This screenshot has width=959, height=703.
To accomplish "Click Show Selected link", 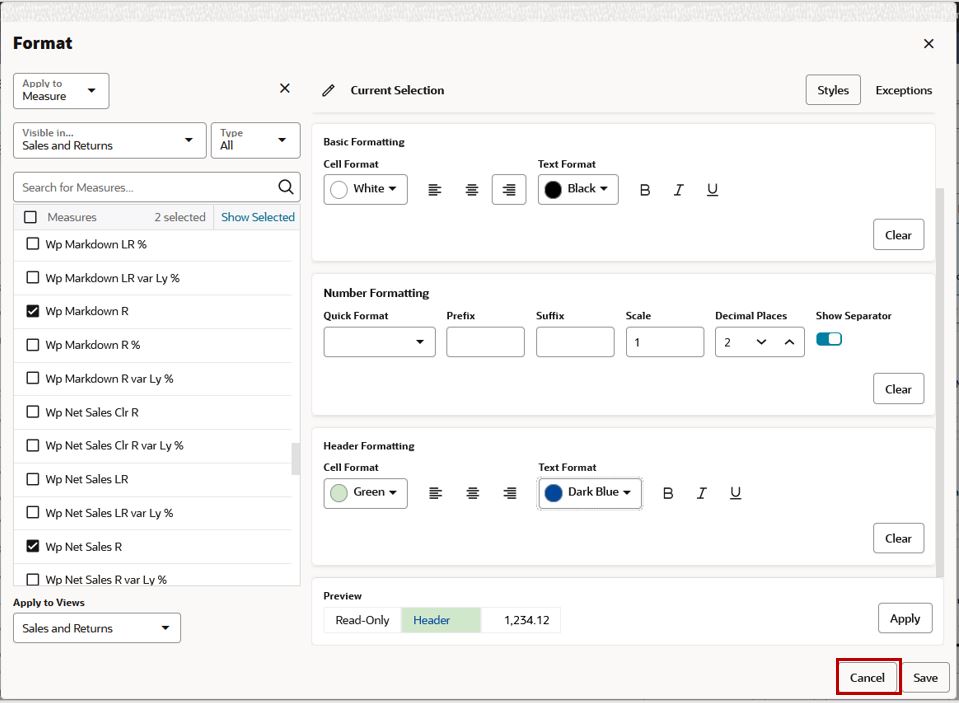I will pos(257,217).
